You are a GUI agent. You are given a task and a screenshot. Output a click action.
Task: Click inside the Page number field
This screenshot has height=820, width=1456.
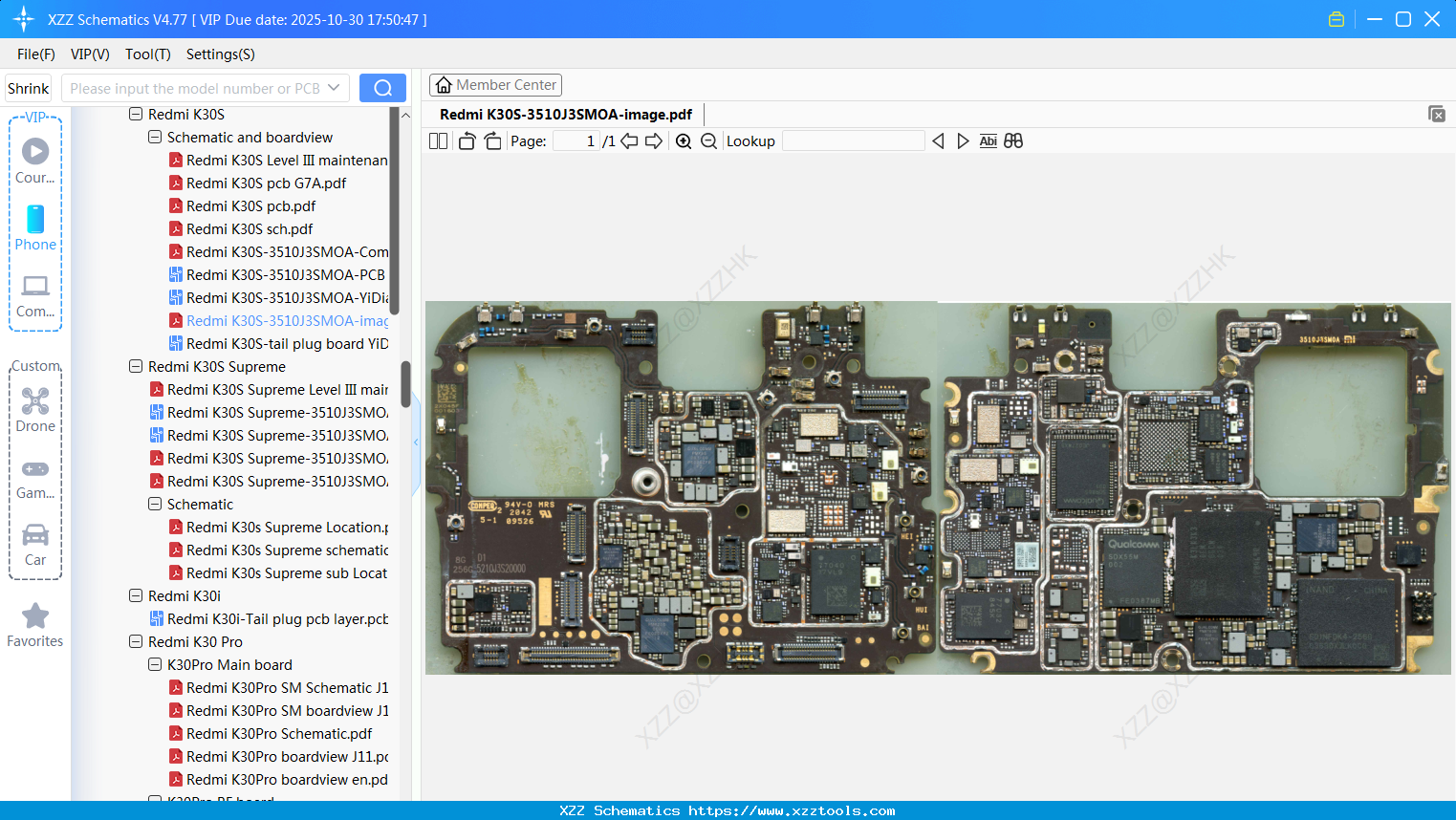point(575,140)
